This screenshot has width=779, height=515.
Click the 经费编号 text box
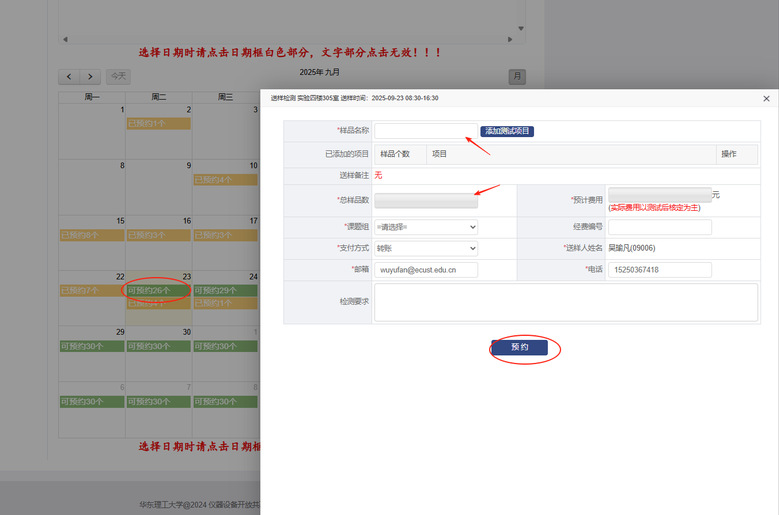pos(659,227)
